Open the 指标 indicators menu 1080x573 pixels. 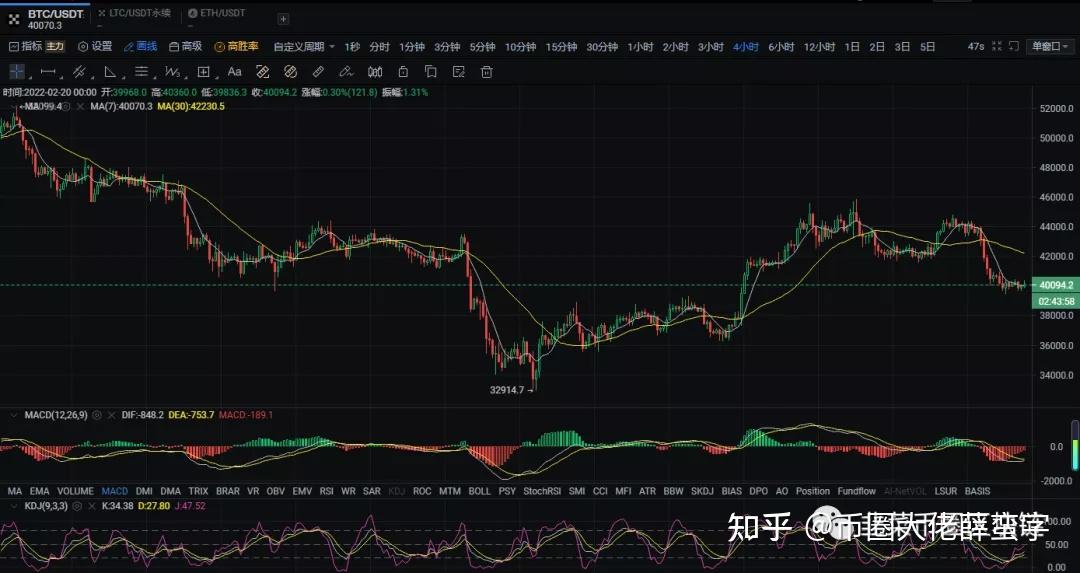26,46
